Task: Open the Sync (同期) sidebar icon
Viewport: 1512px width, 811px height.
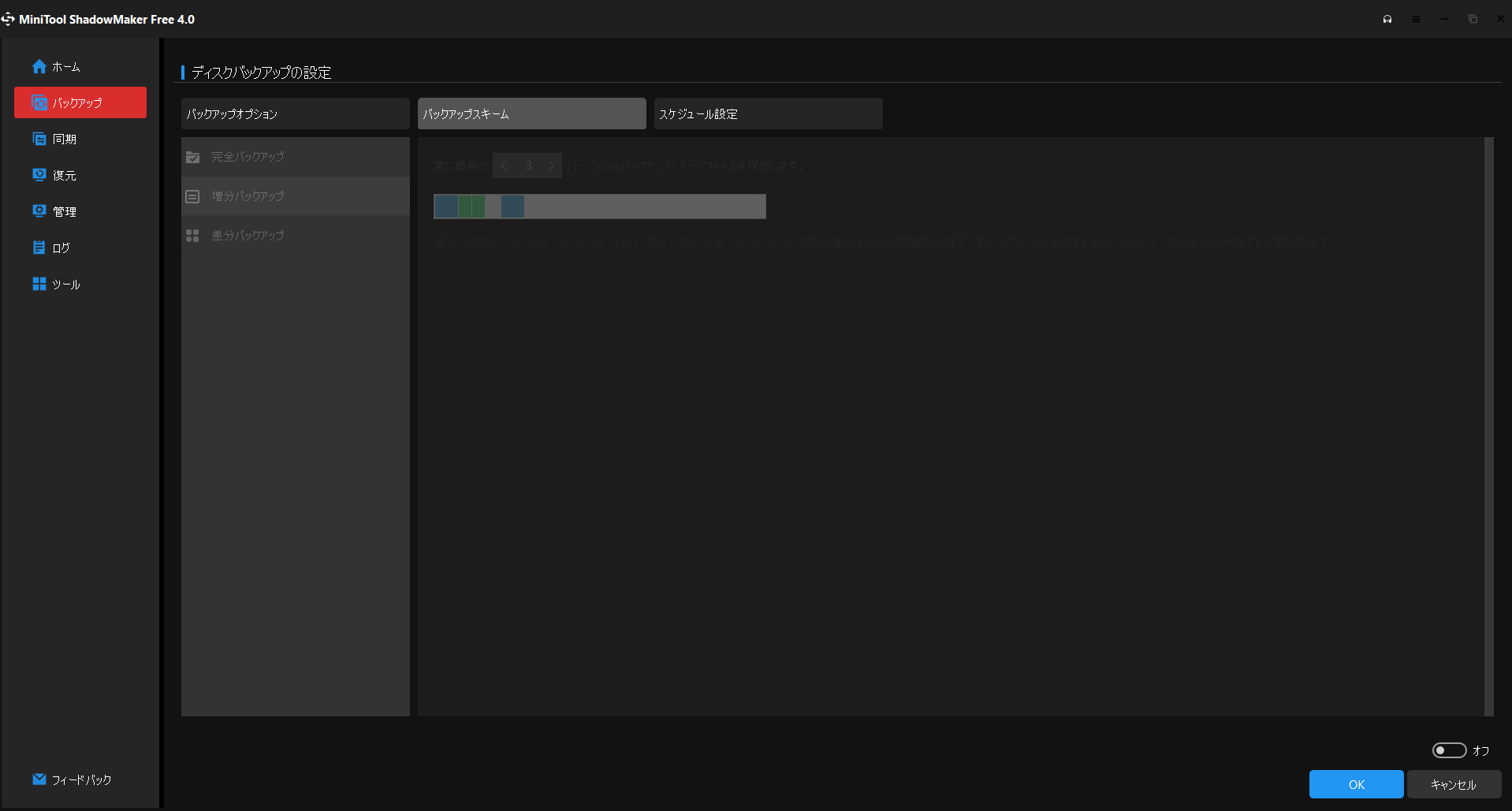Action: [x=39, y=140]
